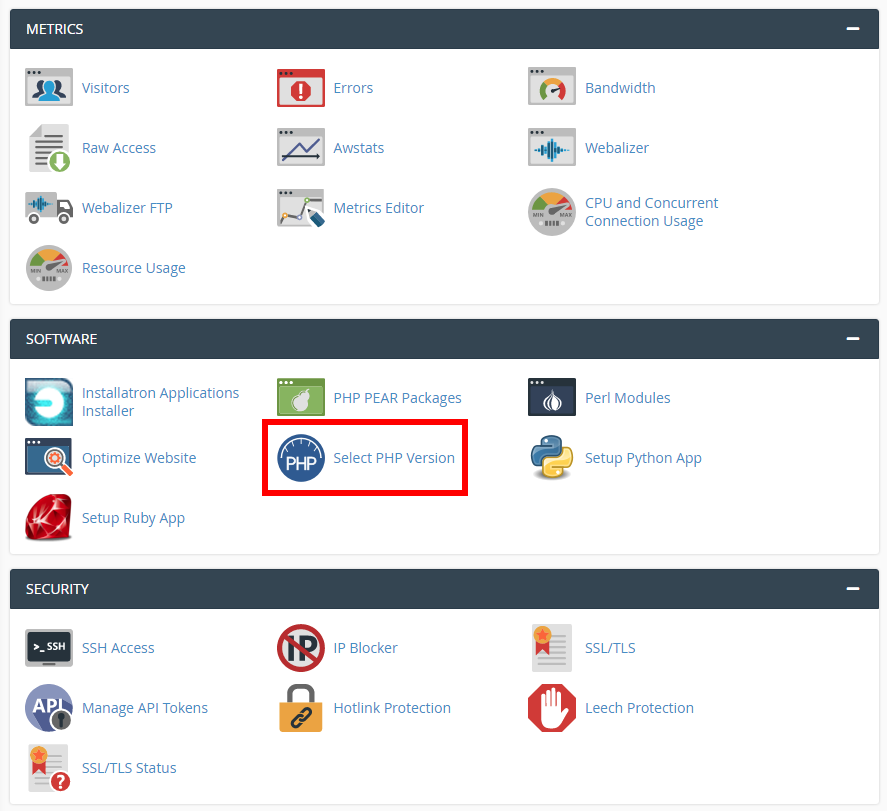This screenshot has height=811, width=887.
Task: Click the Select PHP Version icon
Action: point(300,459)
